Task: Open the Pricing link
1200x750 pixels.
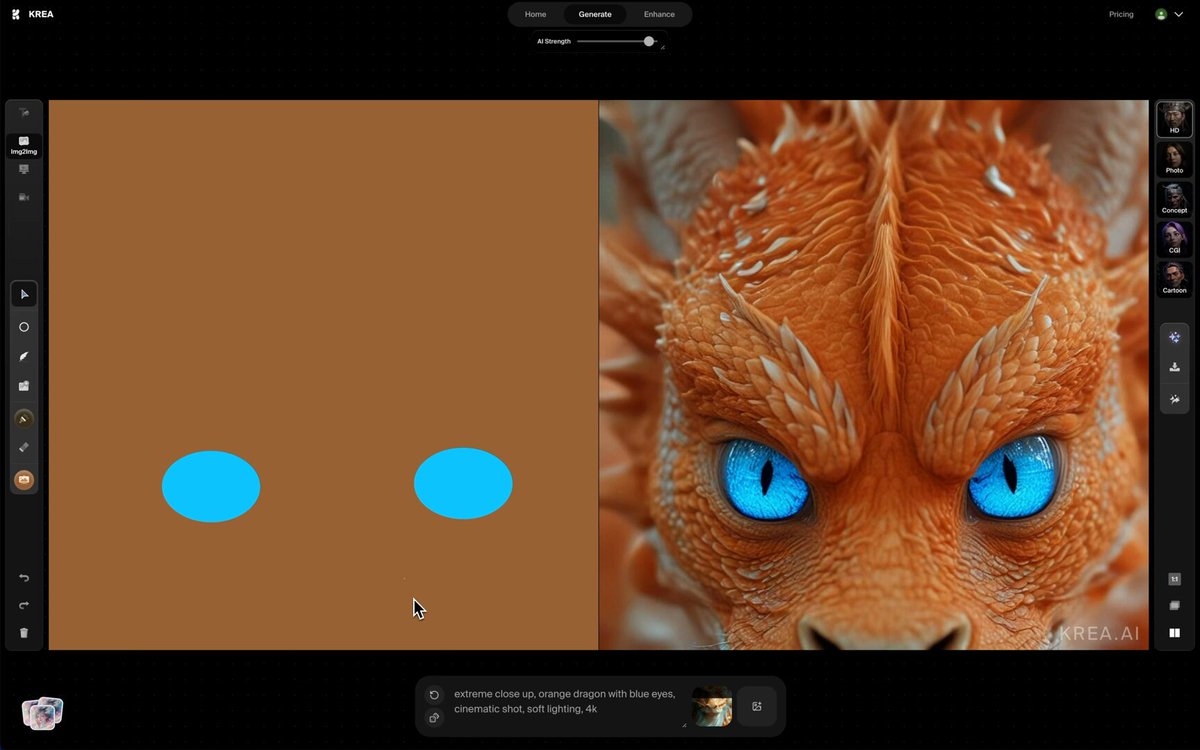Action: point(1121,14)
